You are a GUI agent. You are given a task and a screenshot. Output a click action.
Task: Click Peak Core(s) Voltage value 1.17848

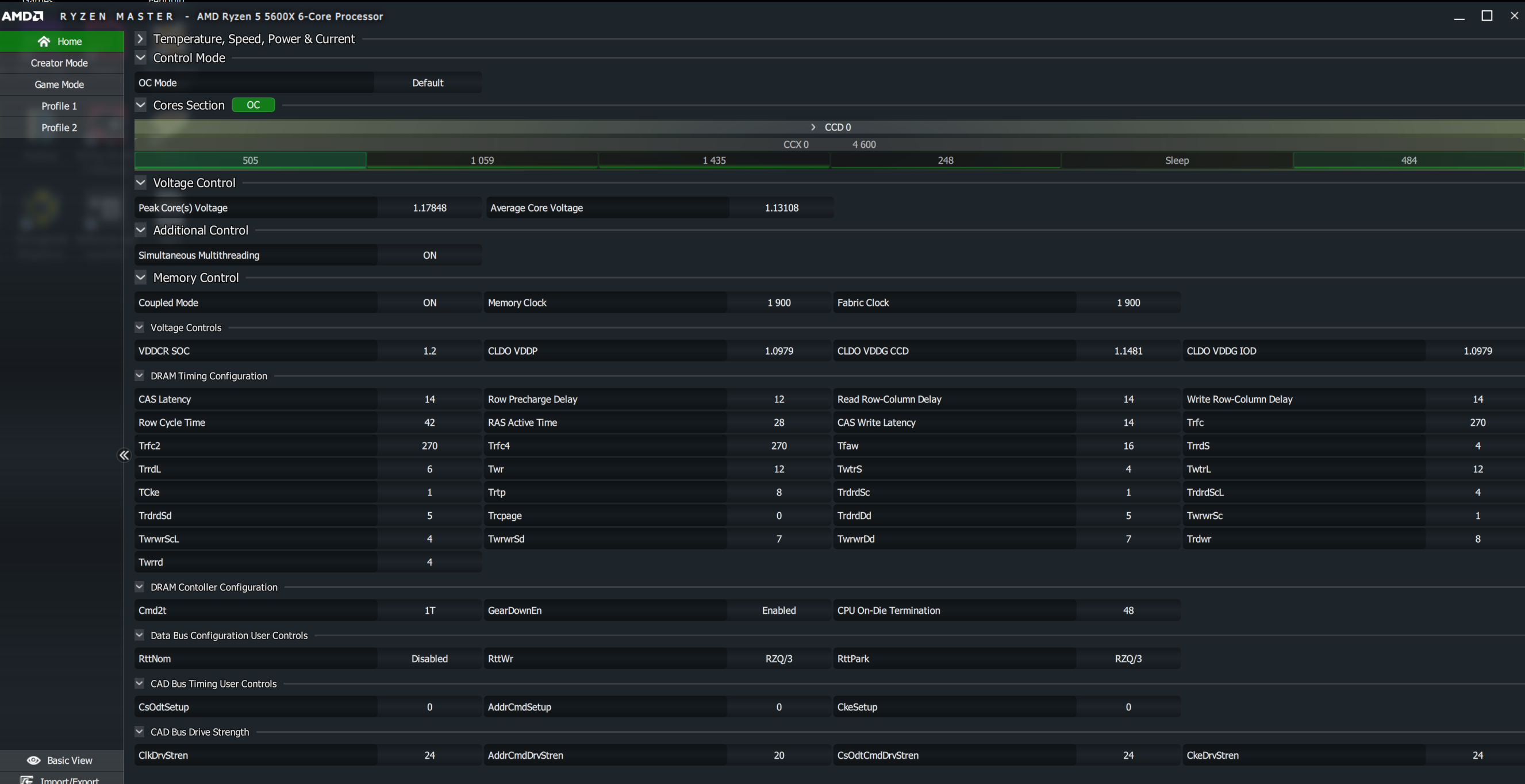pyautogui.click(x=430, y=208)
